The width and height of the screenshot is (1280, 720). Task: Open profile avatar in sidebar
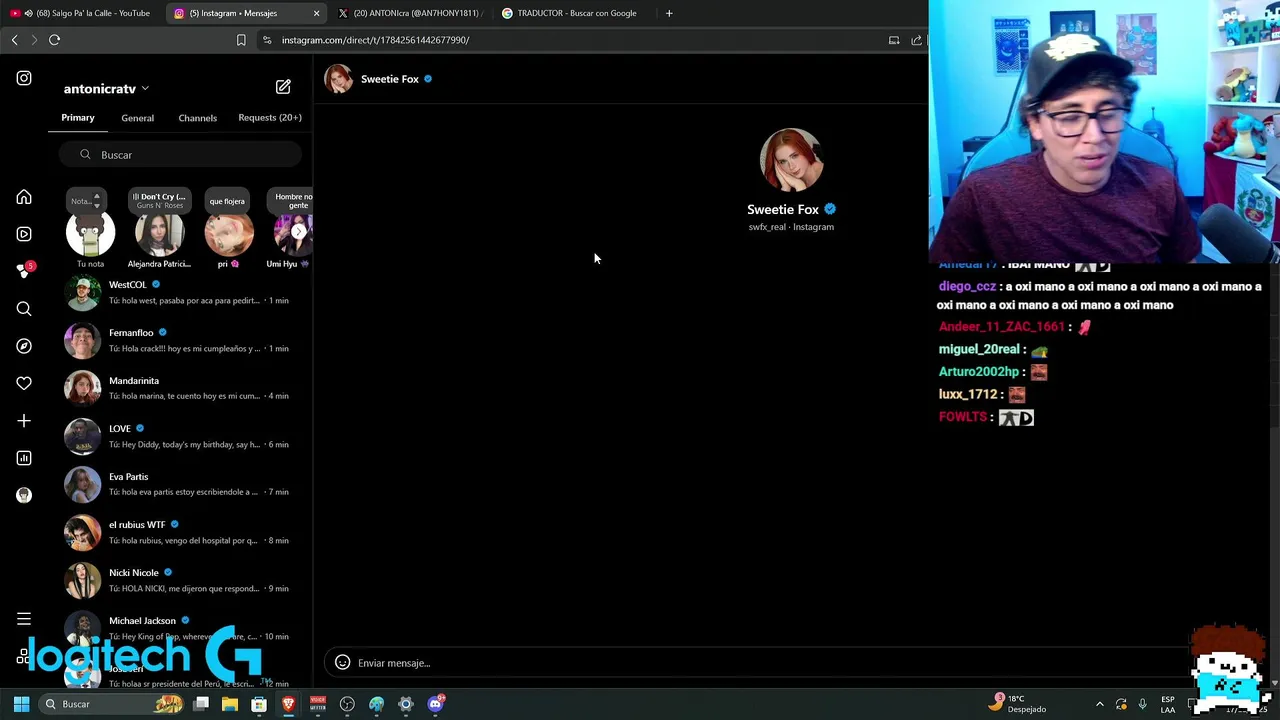[24, 495]
